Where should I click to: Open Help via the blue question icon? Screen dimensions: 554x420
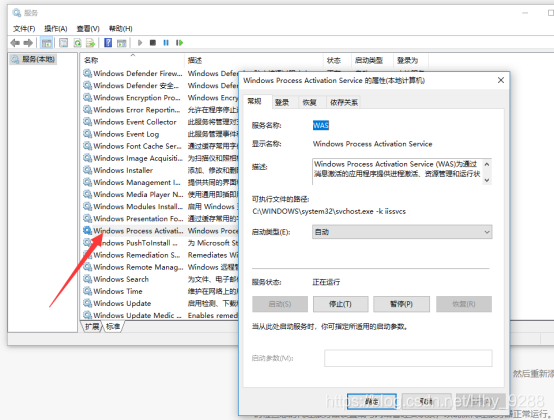tap(108, 43)
